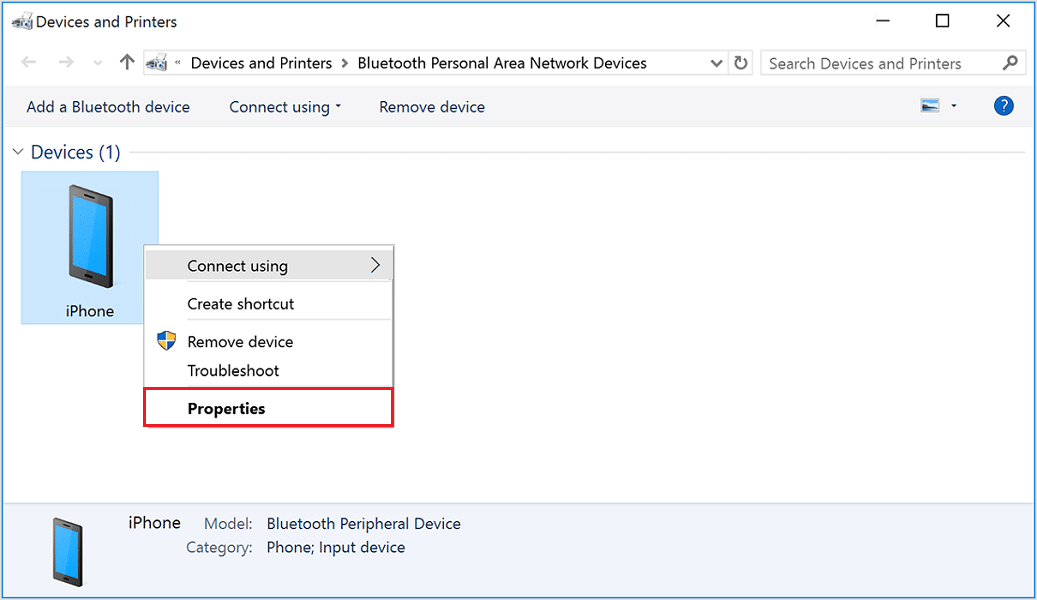Click in the Search Devices and Printers field
Image resolution: width=1037 pixels, height=600 pixels.
pyautogui.click(x=880, y=63)
